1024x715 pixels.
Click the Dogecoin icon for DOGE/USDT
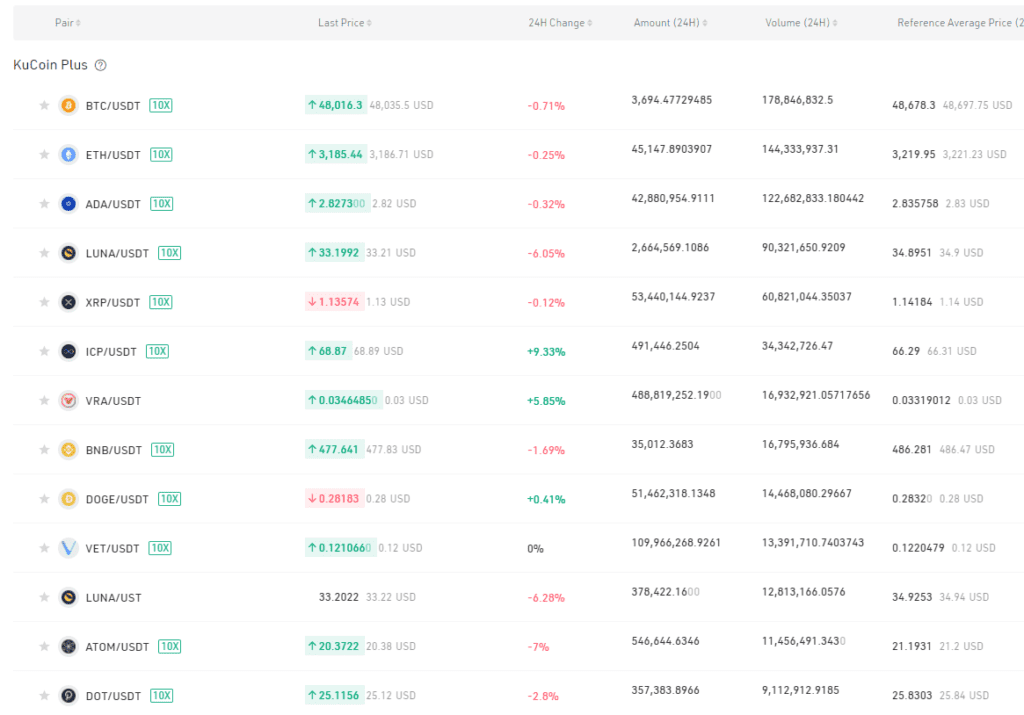point(69,499)
